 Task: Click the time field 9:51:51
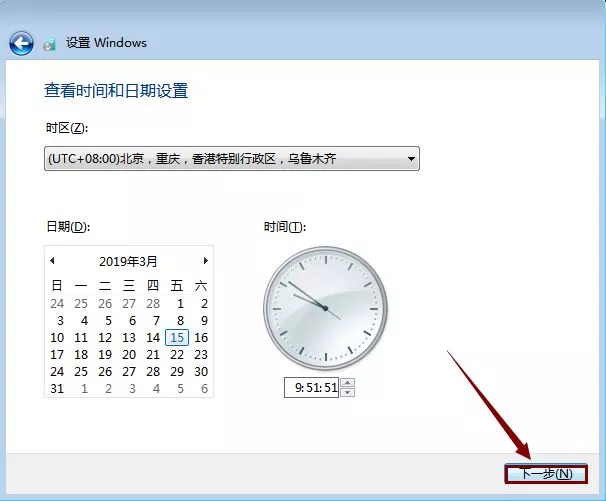point(312,387)
